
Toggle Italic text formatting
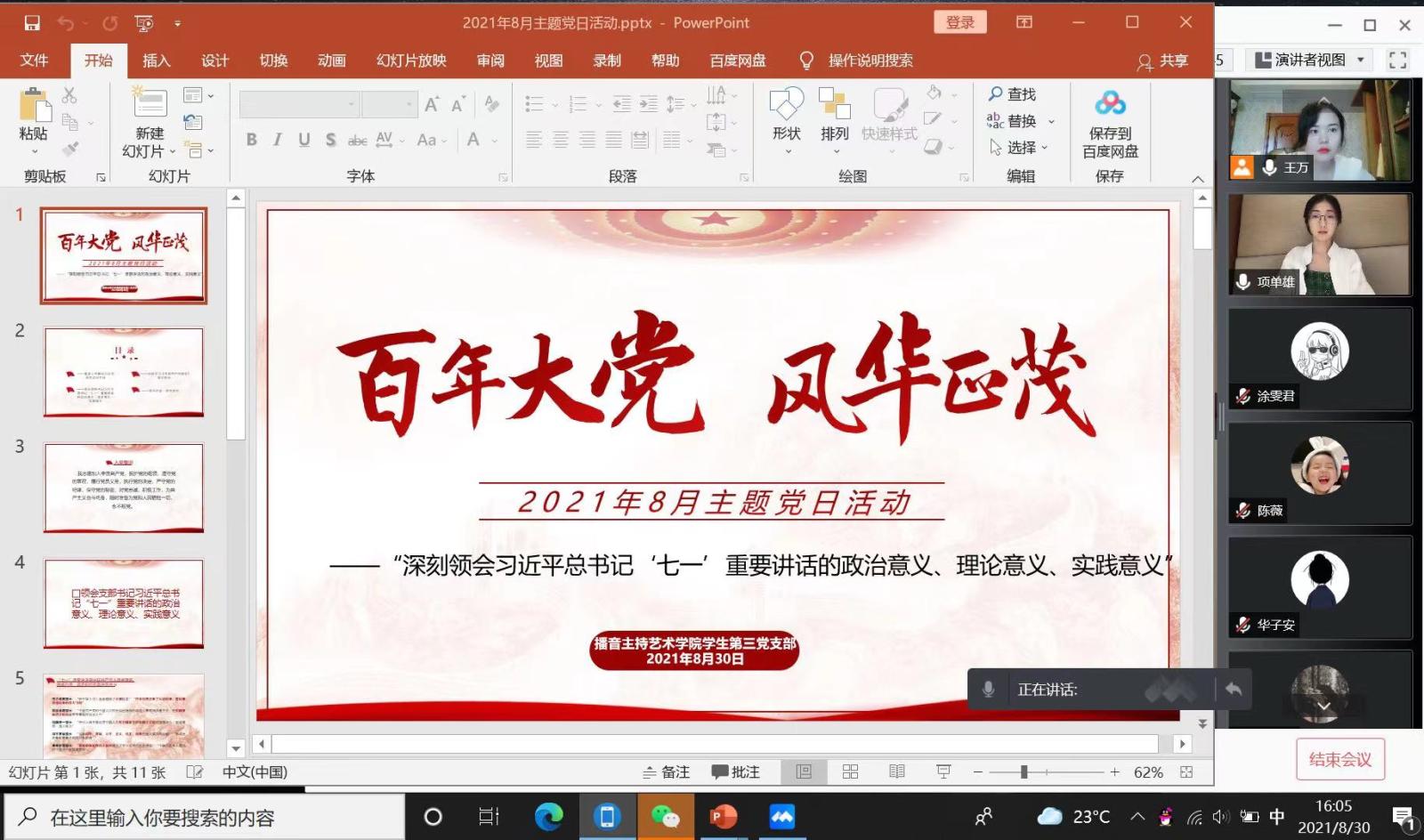[x=278, y=140]
